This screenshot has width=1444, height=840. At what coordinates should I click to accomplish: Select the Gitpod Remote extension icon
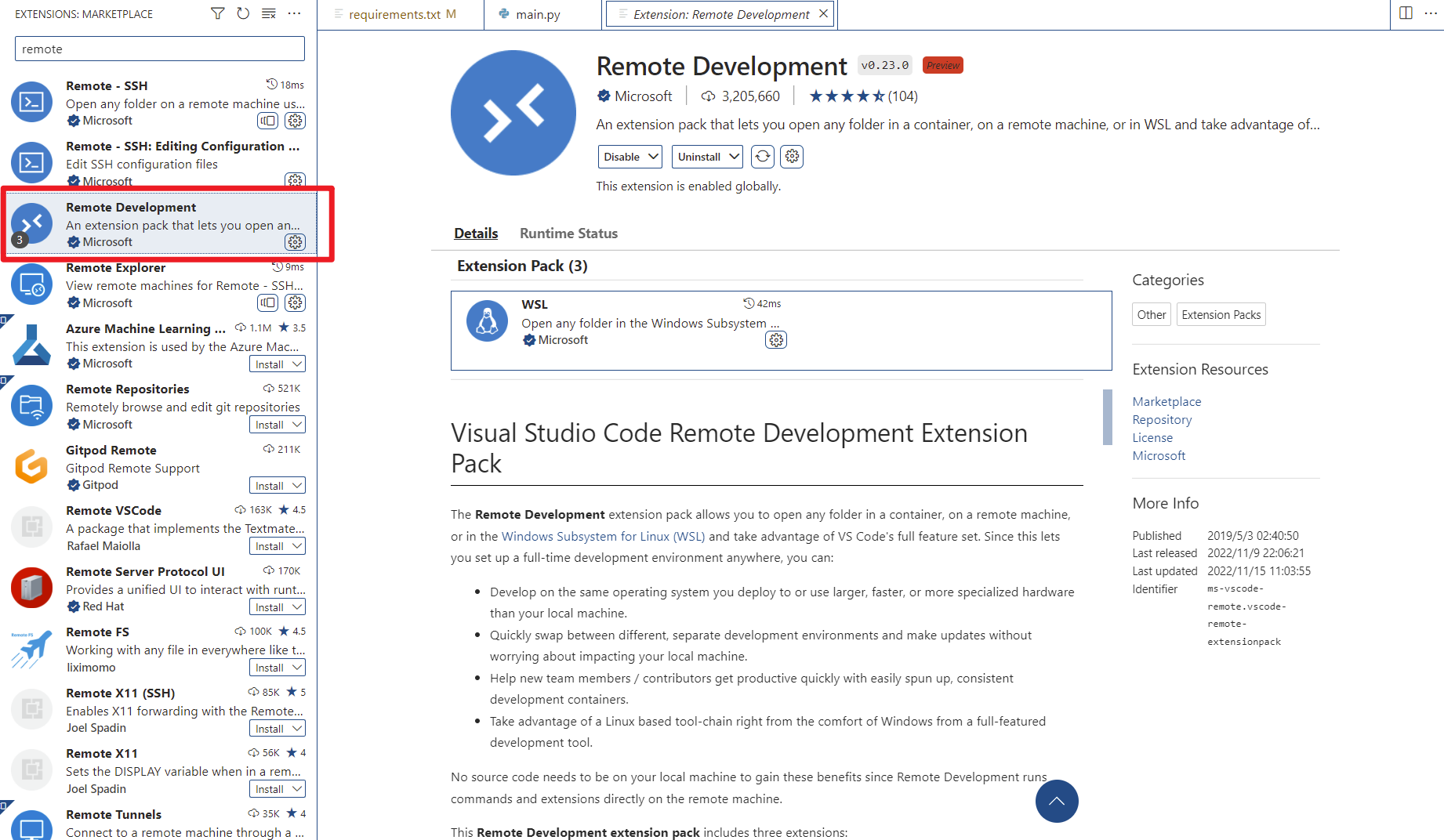tap(31, 467)
